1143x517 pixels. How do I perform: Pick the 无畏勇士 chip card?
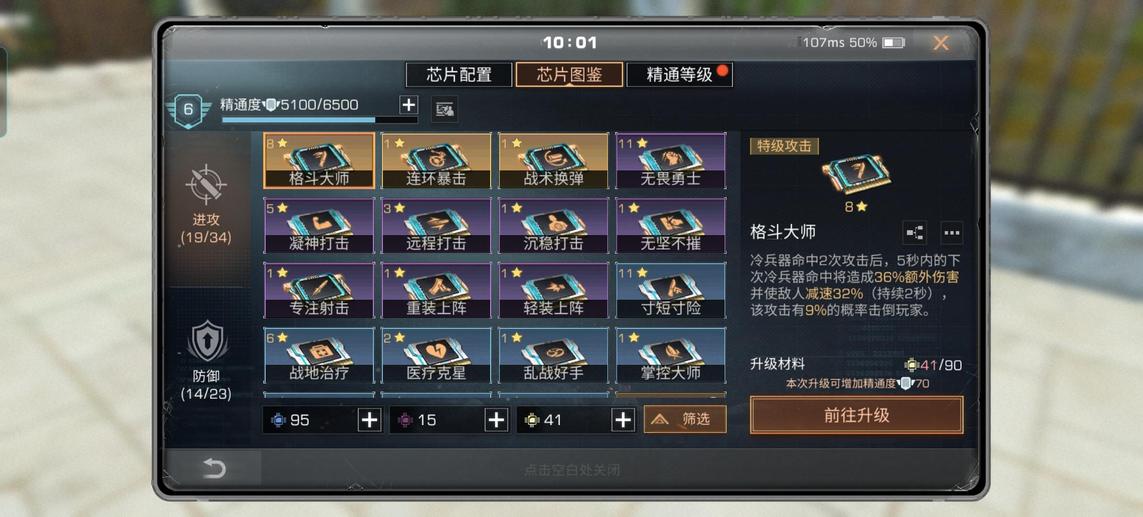tap(671, 161)
